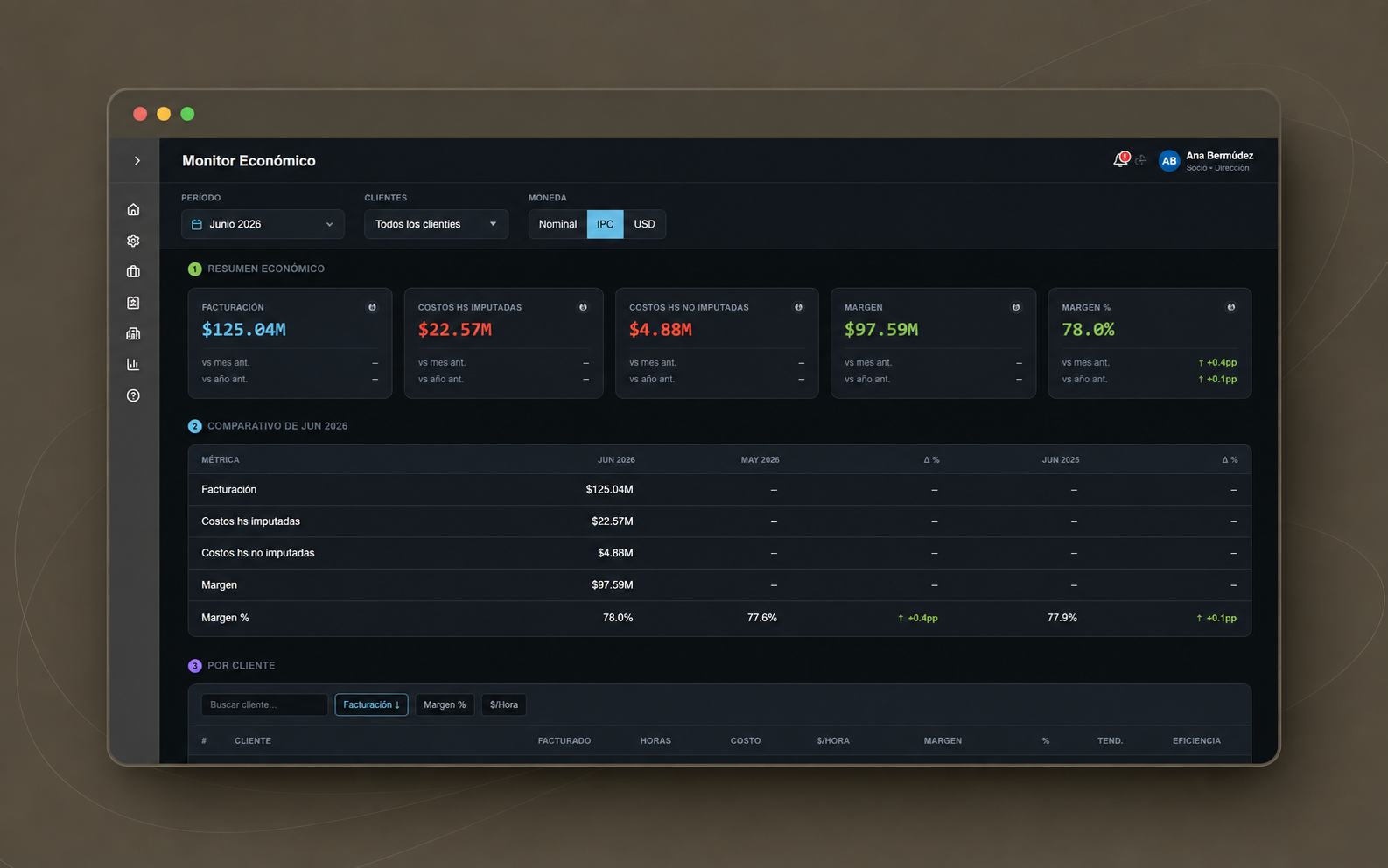Sort clients by Facturación

pyautogui.click(x=371, y=704)
